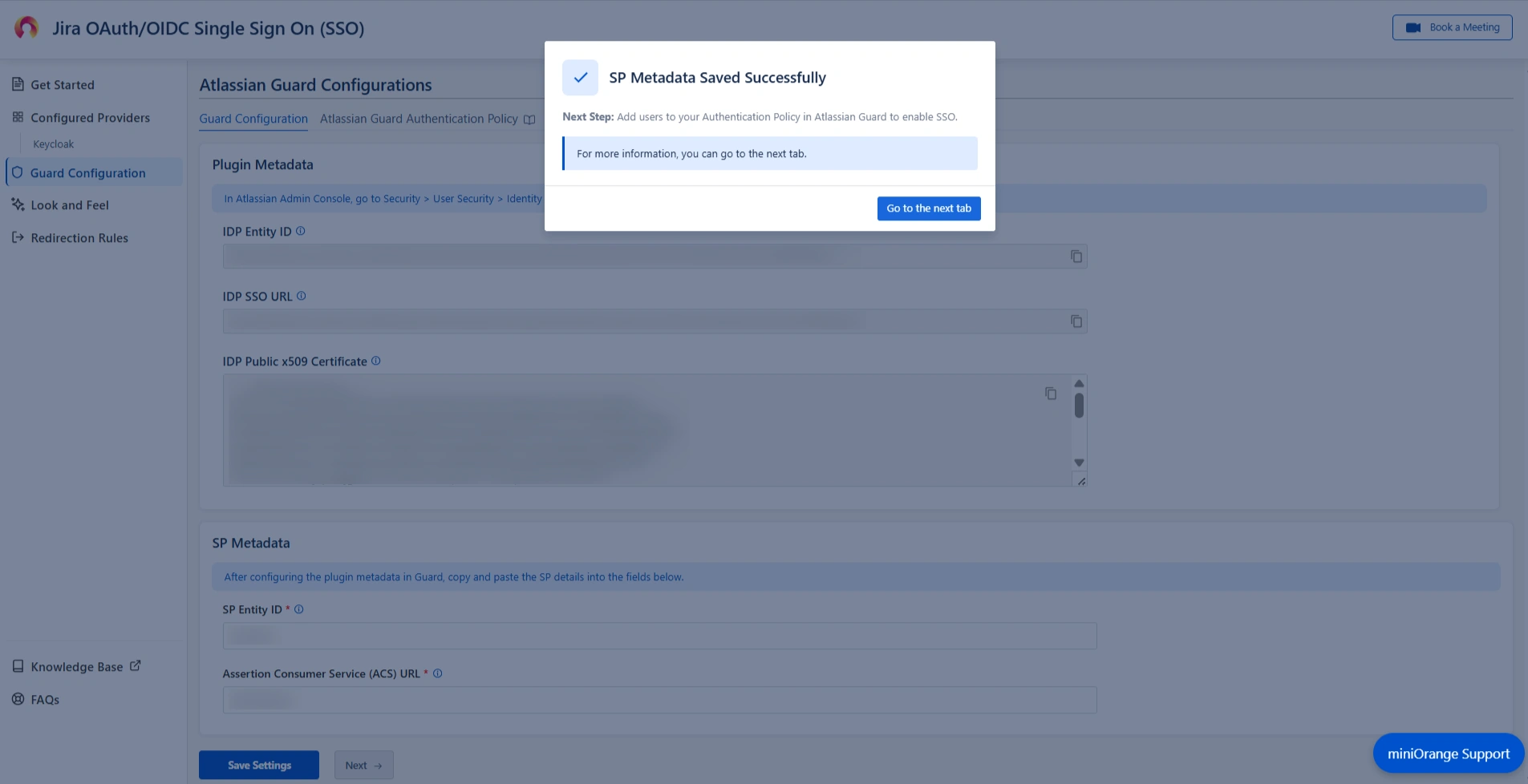Image resolution: width=1528 pixels, height=784 pixels.
Task: Click the info icon next to ACS URL
Action: pyautogui.click(x=438, y=673)
